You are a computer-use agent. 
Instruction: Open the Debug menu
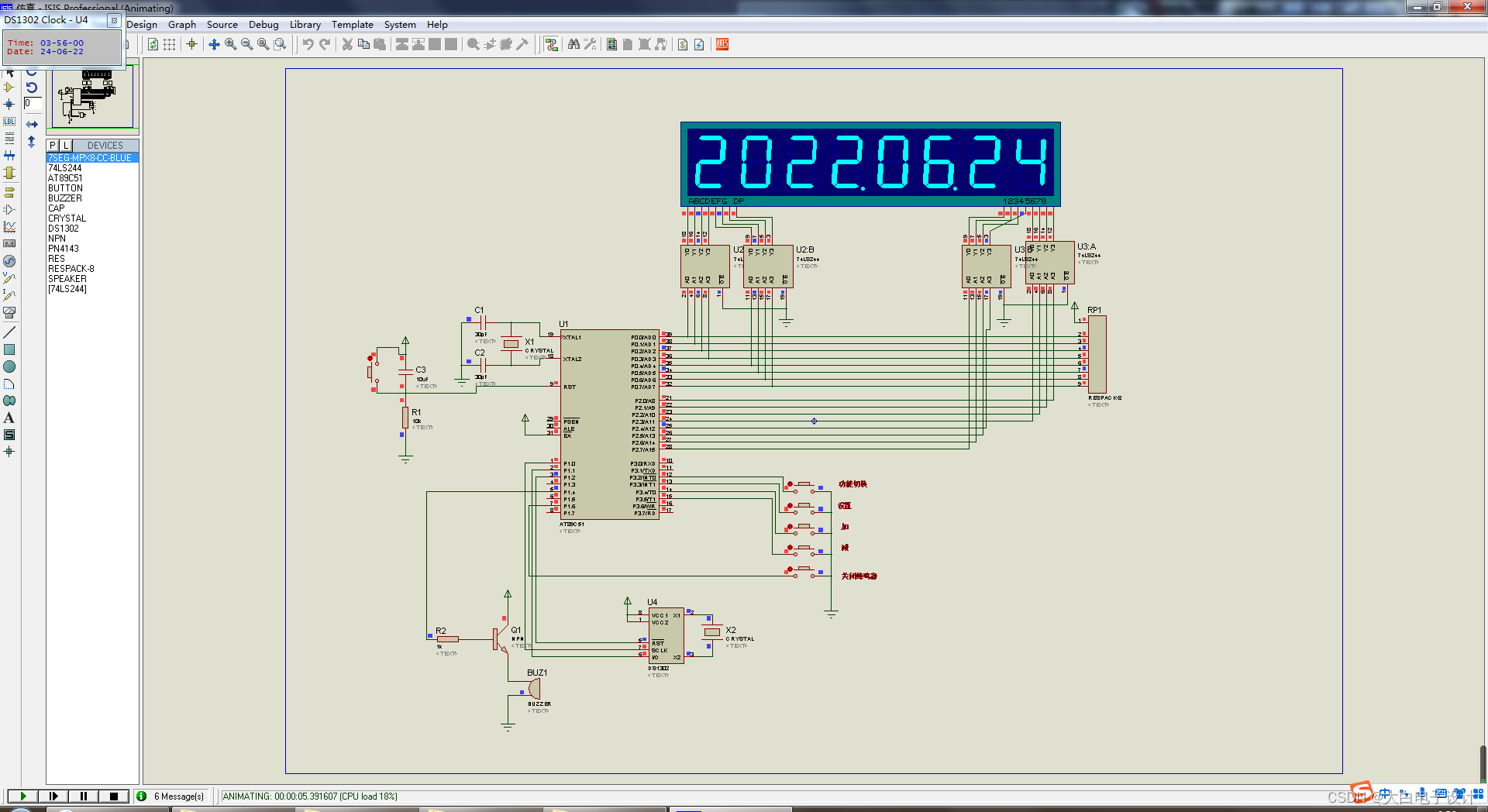point(263,25)
